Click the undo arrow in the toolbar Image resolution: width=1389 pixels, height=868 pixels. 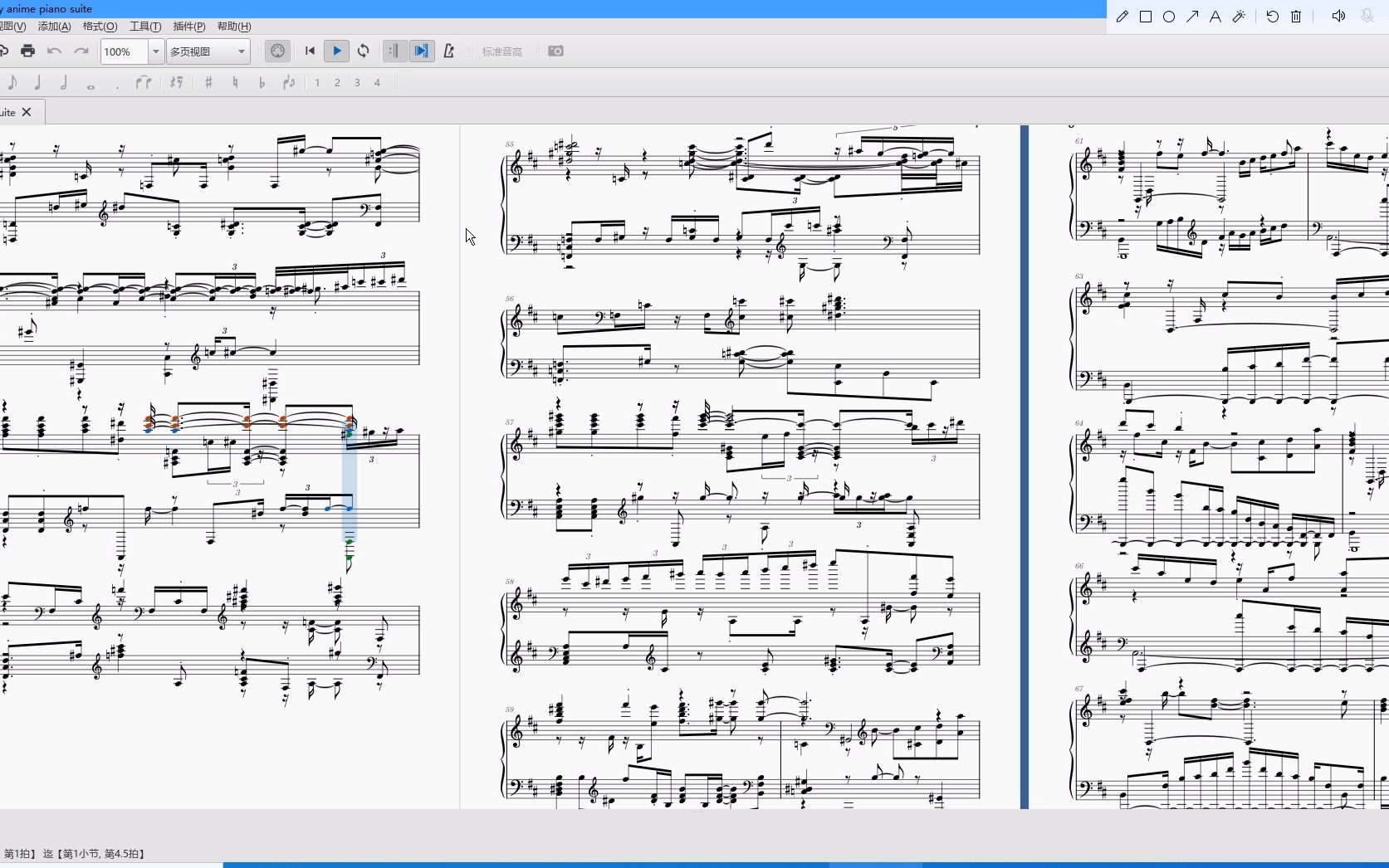(x=55, y=51)
